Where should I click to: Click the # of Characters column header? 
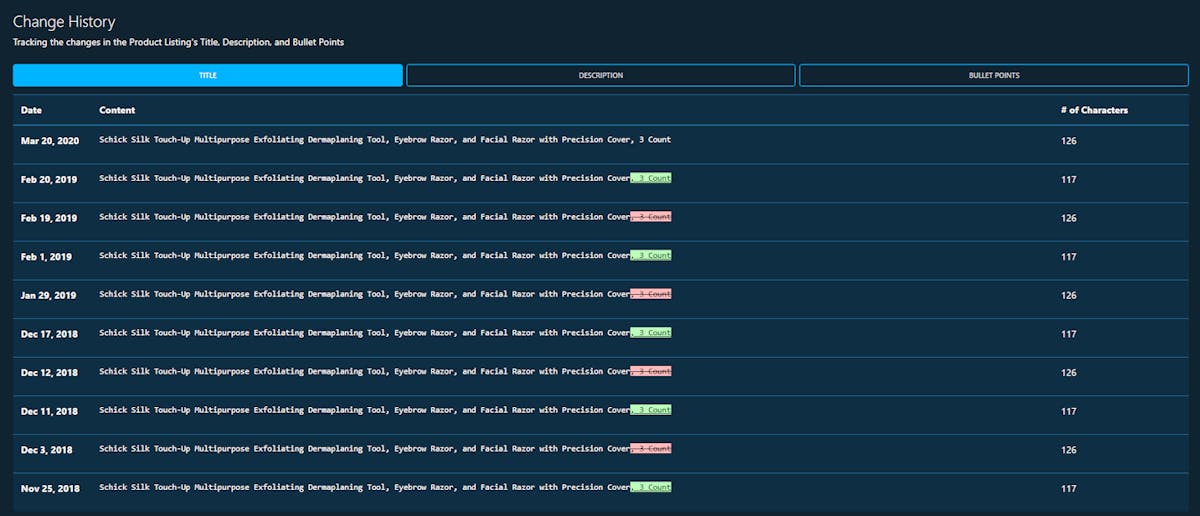coord(1094,110)
